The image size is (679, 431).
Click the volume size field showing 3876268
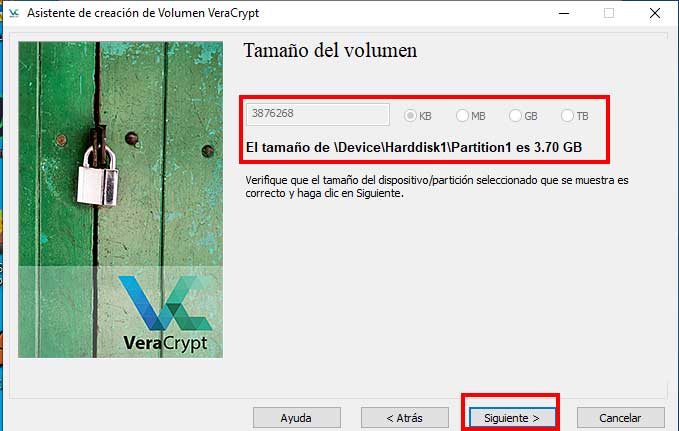coord(318,114)
